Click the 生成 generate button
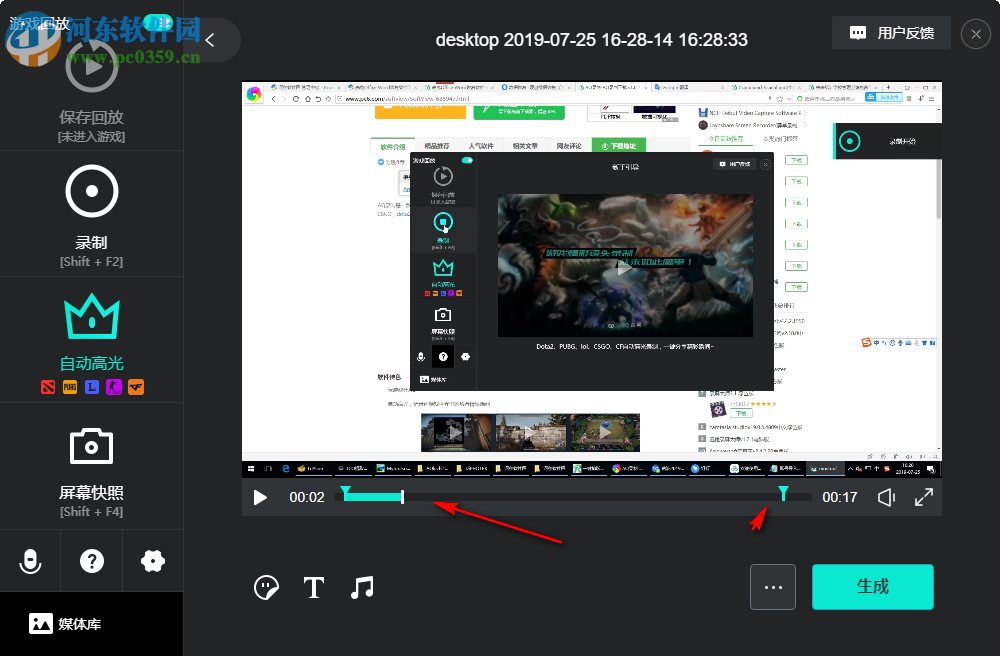Viewport: 1000px width, 656px height. coord(872,587)
